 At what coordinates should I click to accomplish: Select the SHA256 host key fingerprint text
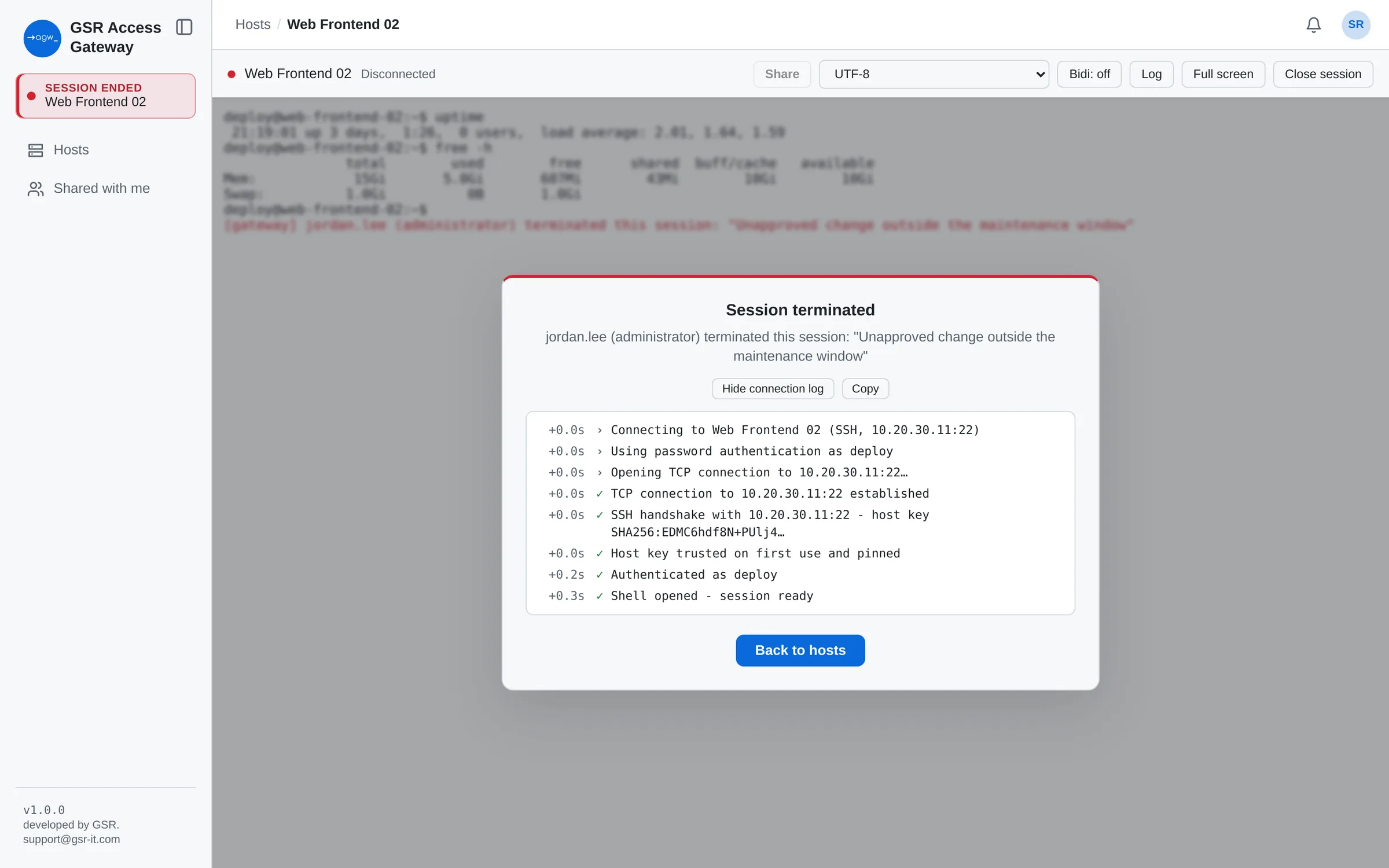[697, 532]
